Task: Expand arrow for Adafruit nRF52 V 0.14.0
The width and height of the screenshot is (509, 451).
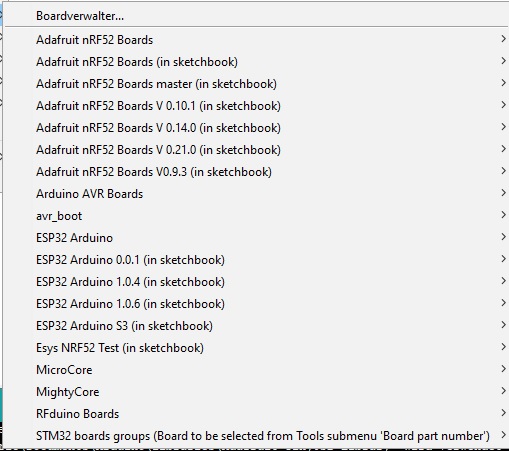Action: click(x=503, y=127)
